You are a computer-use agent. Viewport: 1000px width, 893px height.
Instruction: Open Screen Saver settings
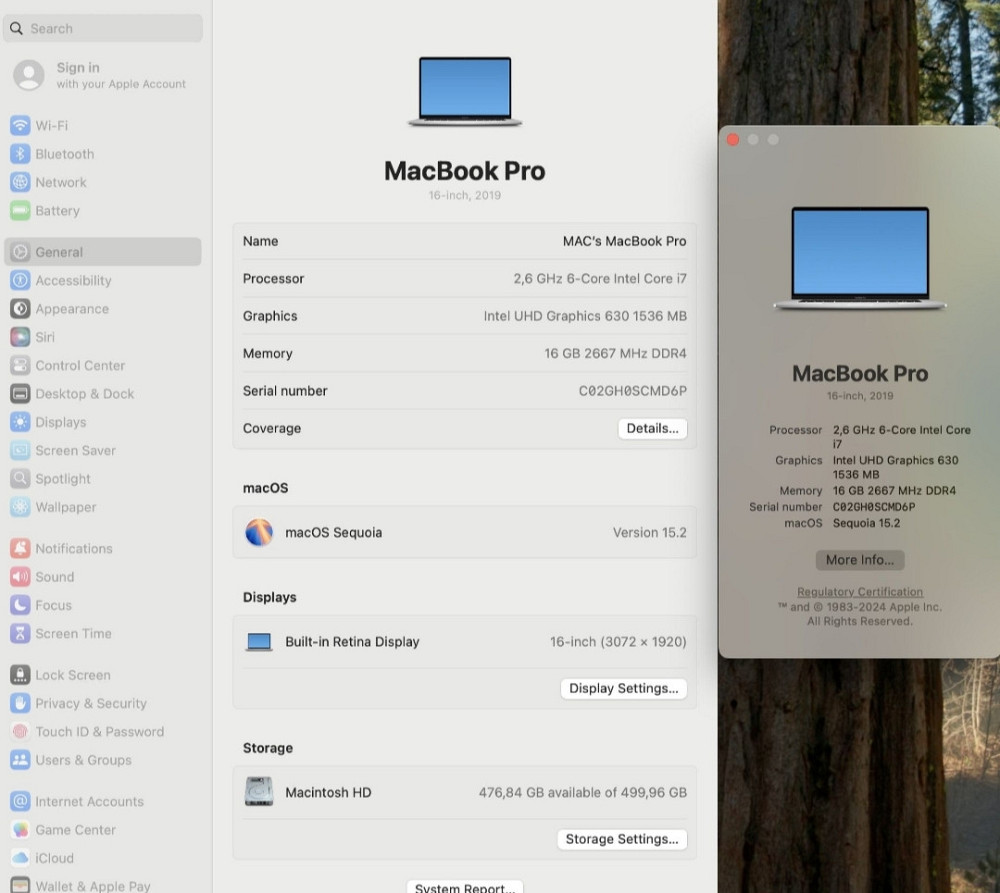pos(74,450)
